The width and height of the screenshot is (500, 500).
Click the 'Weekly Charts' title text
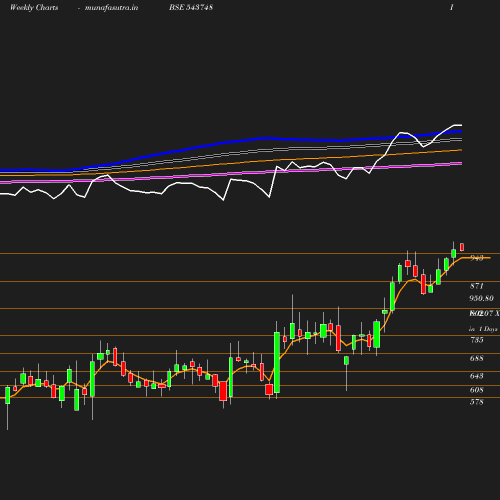coord(34,8)
